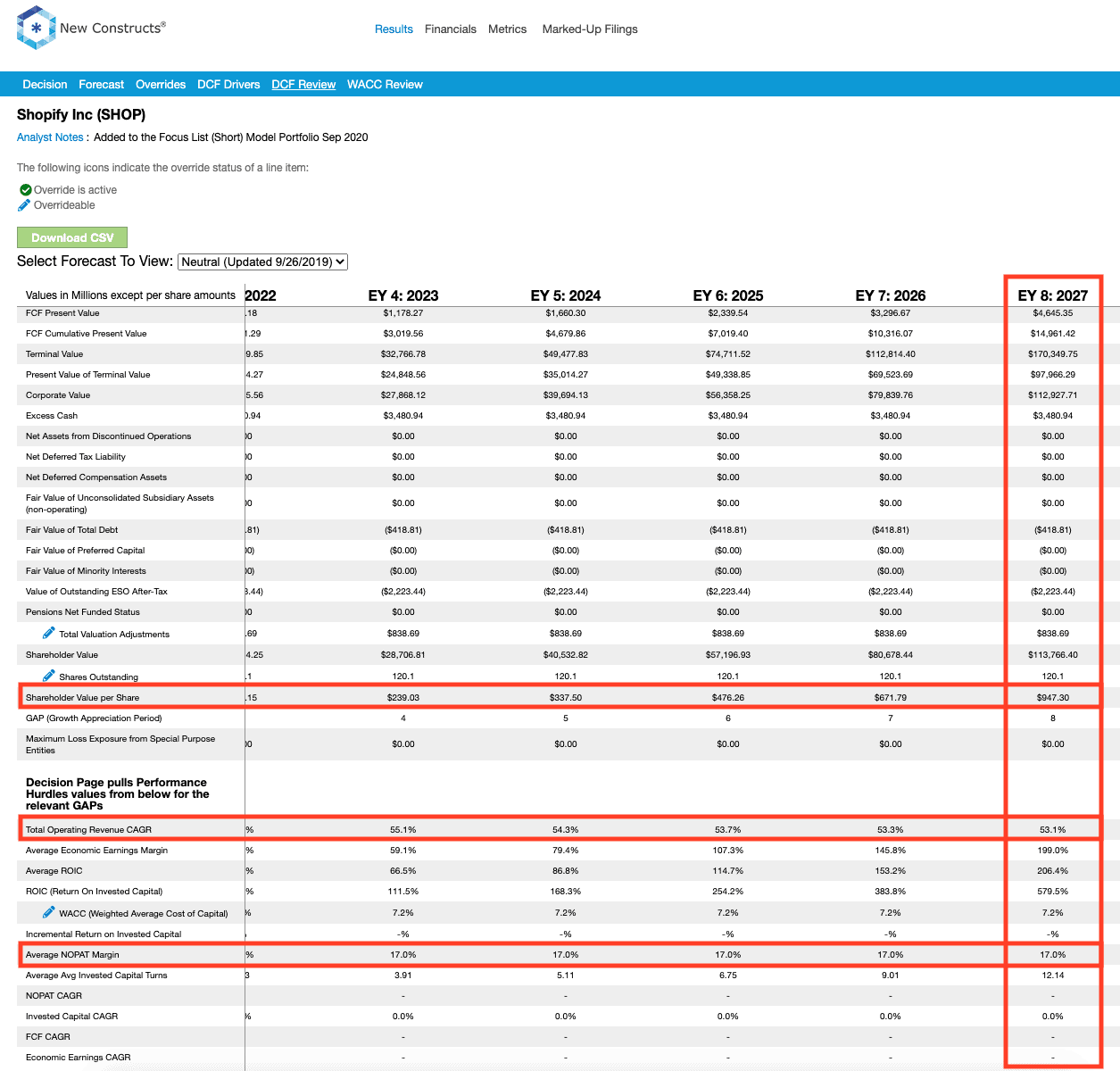This screenshot has width=1120, height=1071.
Task: Click the $170,349.75 Terminal Value cell
Action: click(1053, 354)
